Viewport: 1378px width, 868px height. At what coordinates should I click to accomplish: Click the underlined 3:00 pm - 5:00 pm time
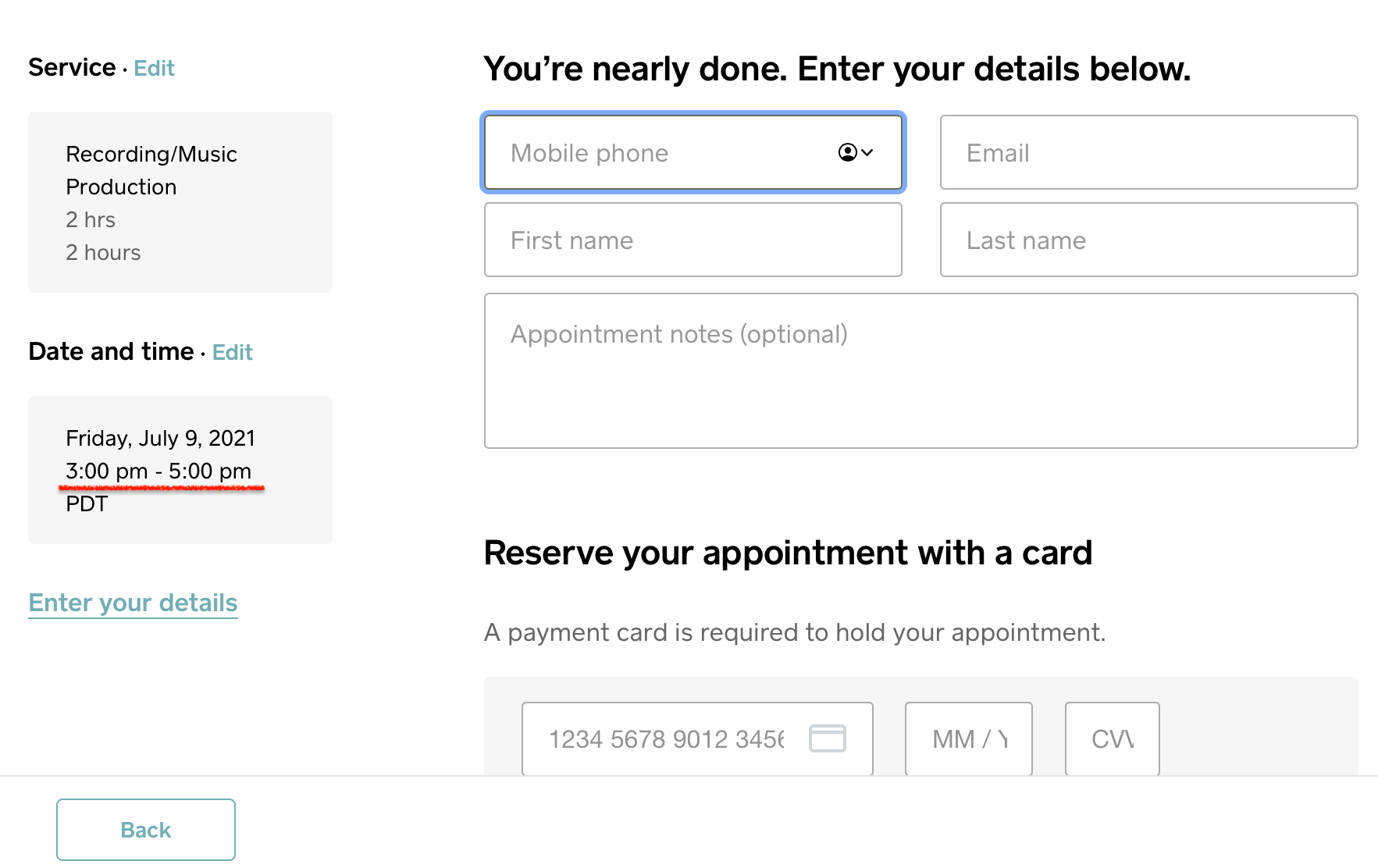(x=158, y=471)
